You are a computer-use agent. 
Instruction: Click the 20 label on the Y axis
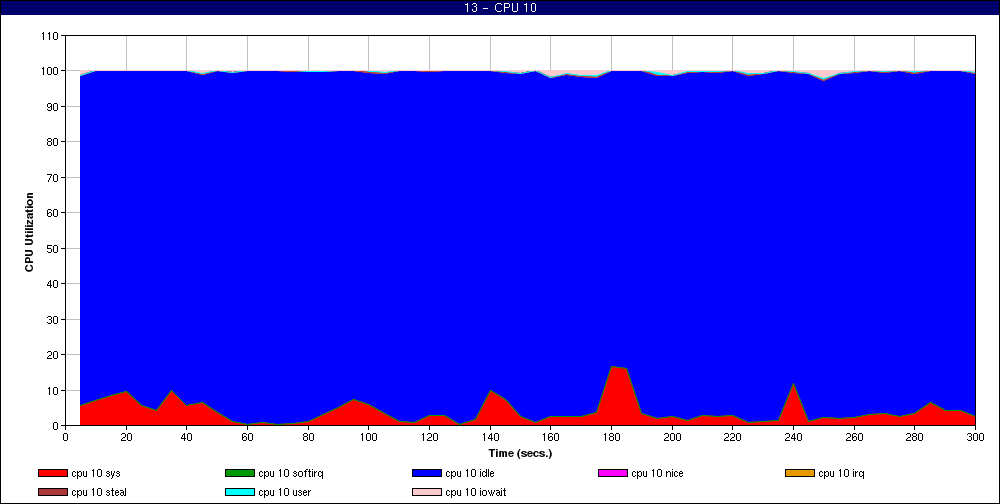[x=53, y=355]
